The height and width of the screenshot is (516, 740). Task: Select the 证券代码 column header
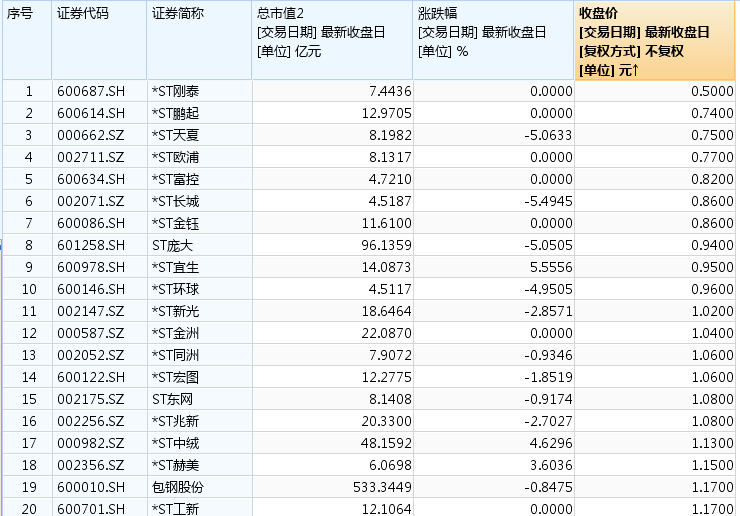coord(99,41)
